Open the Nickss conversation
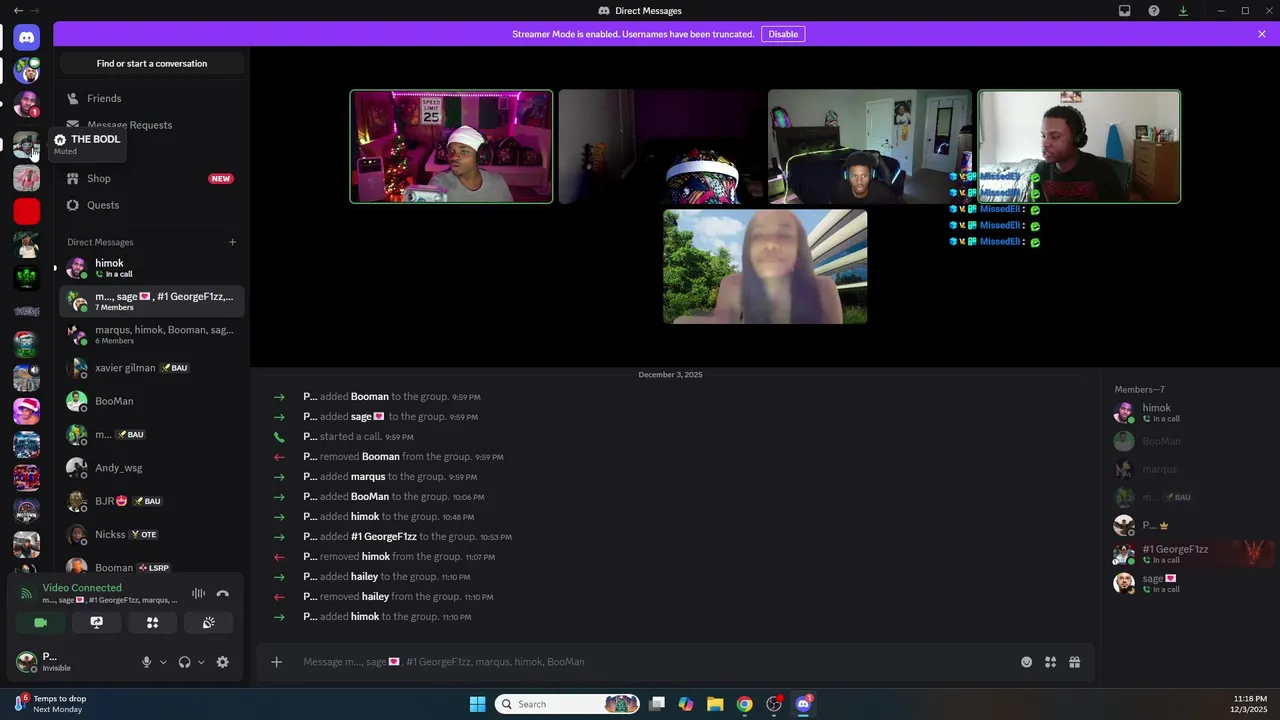This screenshot has width=1280, height=720. point(152,535)
